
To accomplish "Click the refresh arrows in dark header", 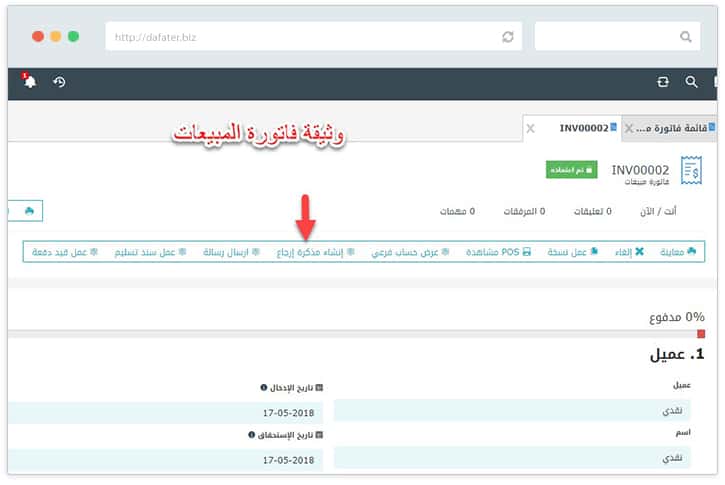I will (662, 82).
